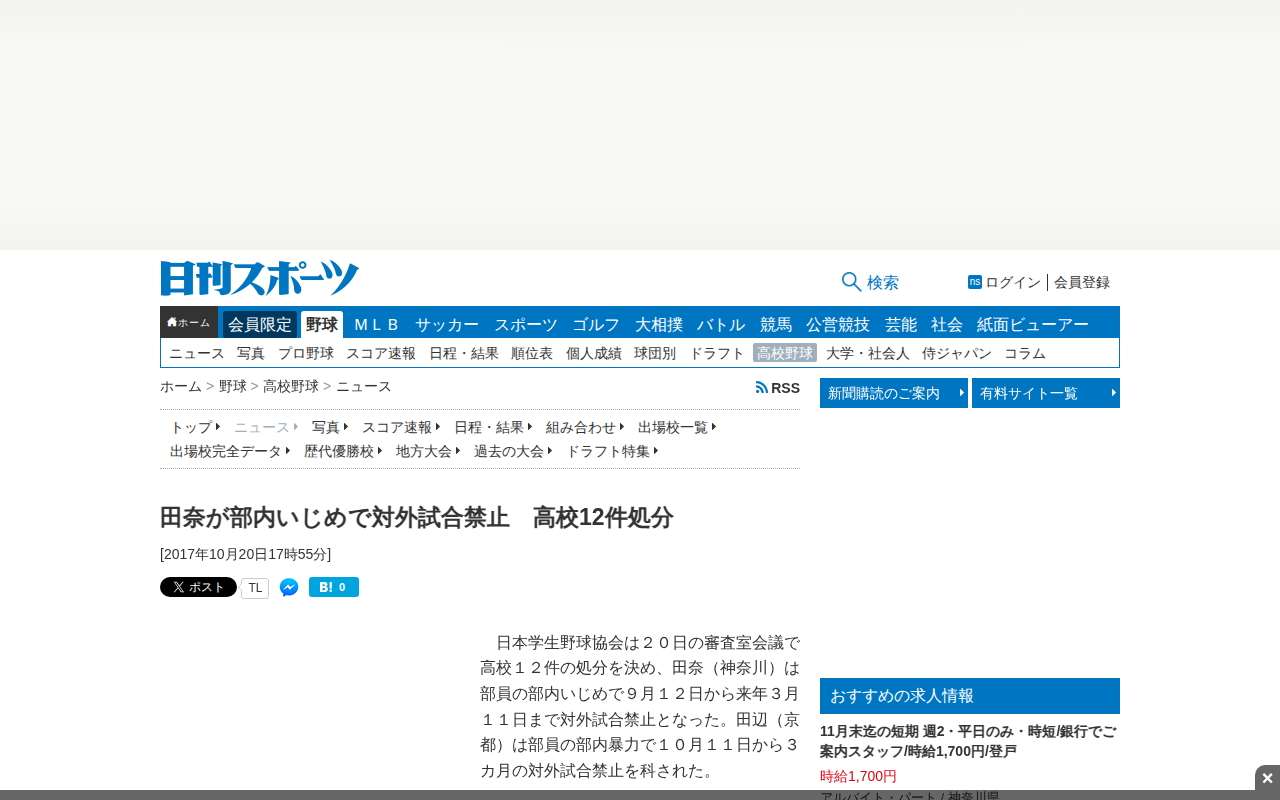Close the bottom bar with X
Screen dimensions: 1280x800
point(1267,778)
